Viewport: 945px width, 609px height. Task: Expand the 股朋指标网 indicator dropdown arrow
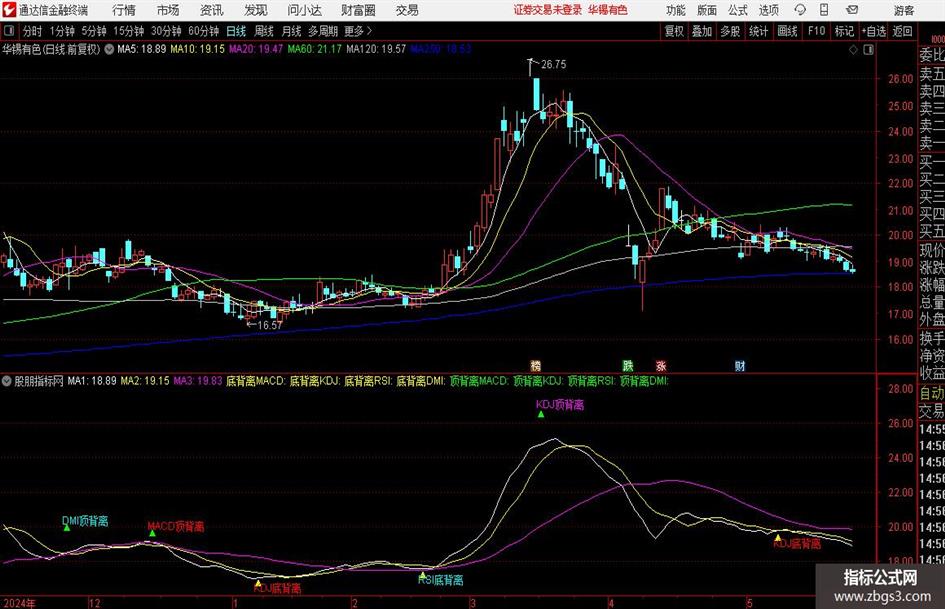pos(7,381)
